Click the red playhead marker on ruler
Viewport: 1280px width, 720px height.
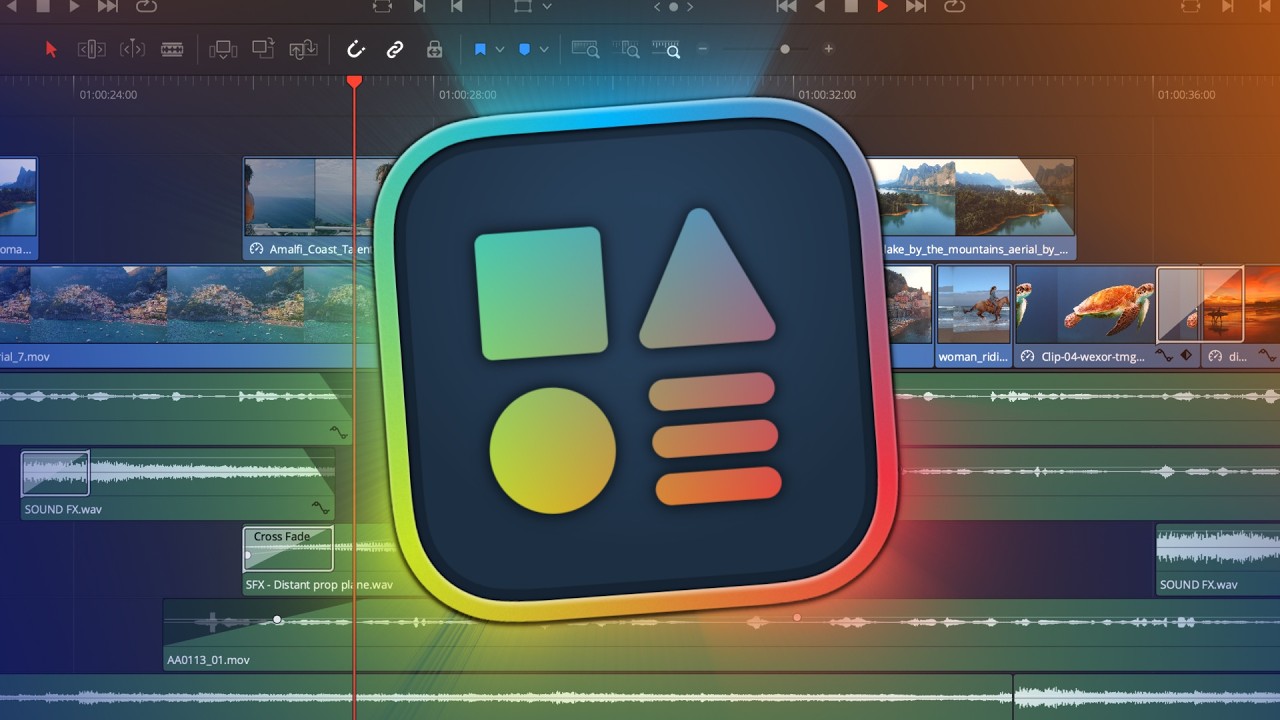point(354,80)
